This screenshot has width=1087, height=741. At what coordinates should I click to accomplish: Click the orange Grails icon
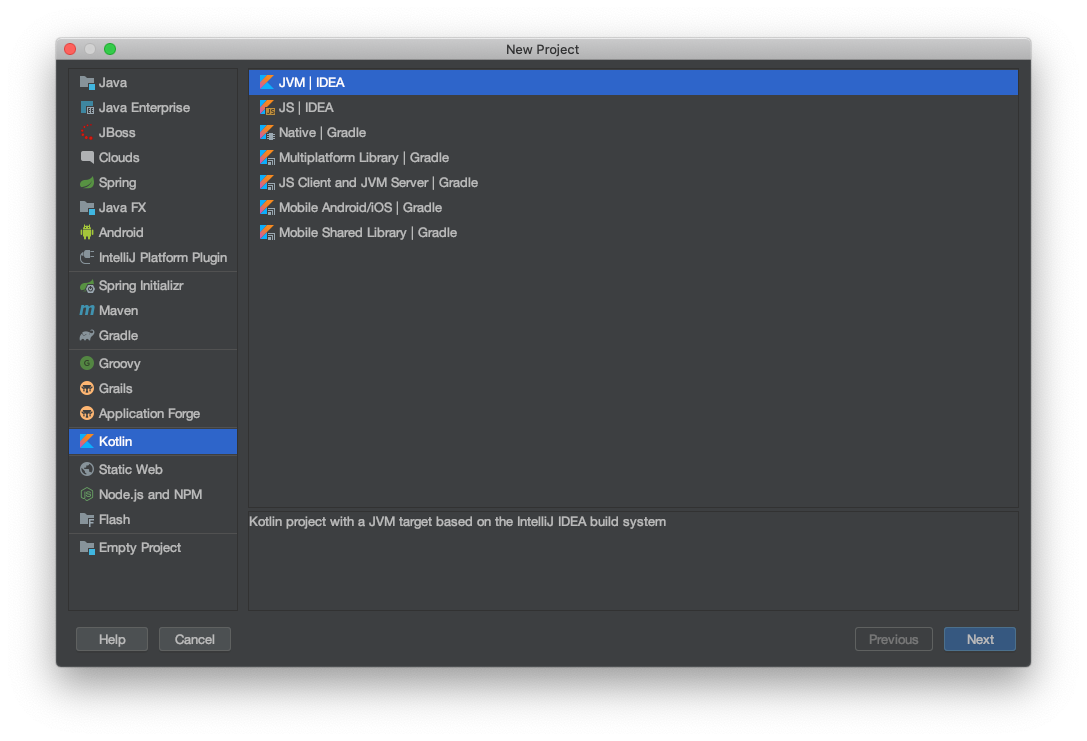click(87, 388)
